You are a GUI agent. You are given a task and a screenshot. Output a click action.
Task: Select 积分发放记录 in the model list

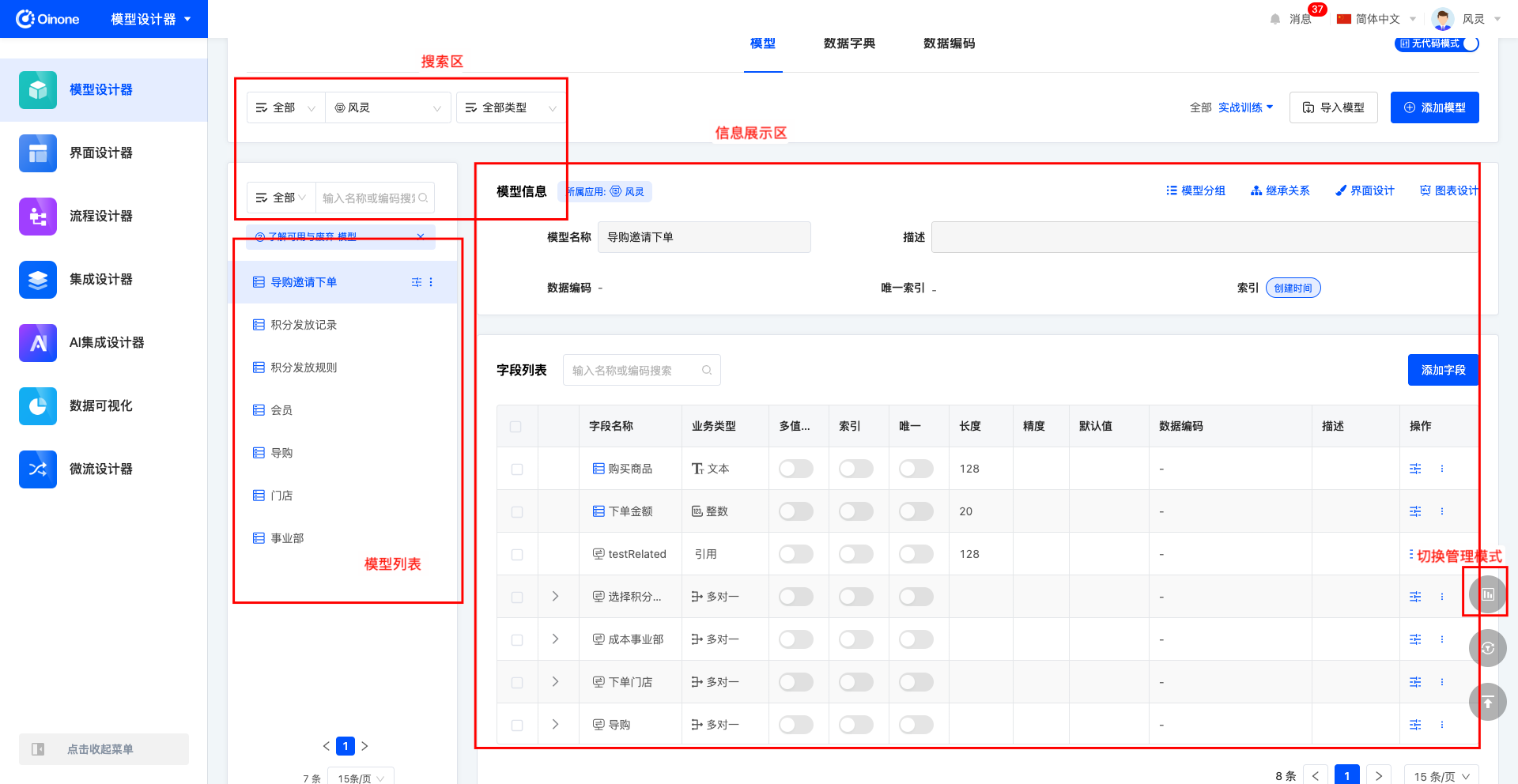click(304, 325)
